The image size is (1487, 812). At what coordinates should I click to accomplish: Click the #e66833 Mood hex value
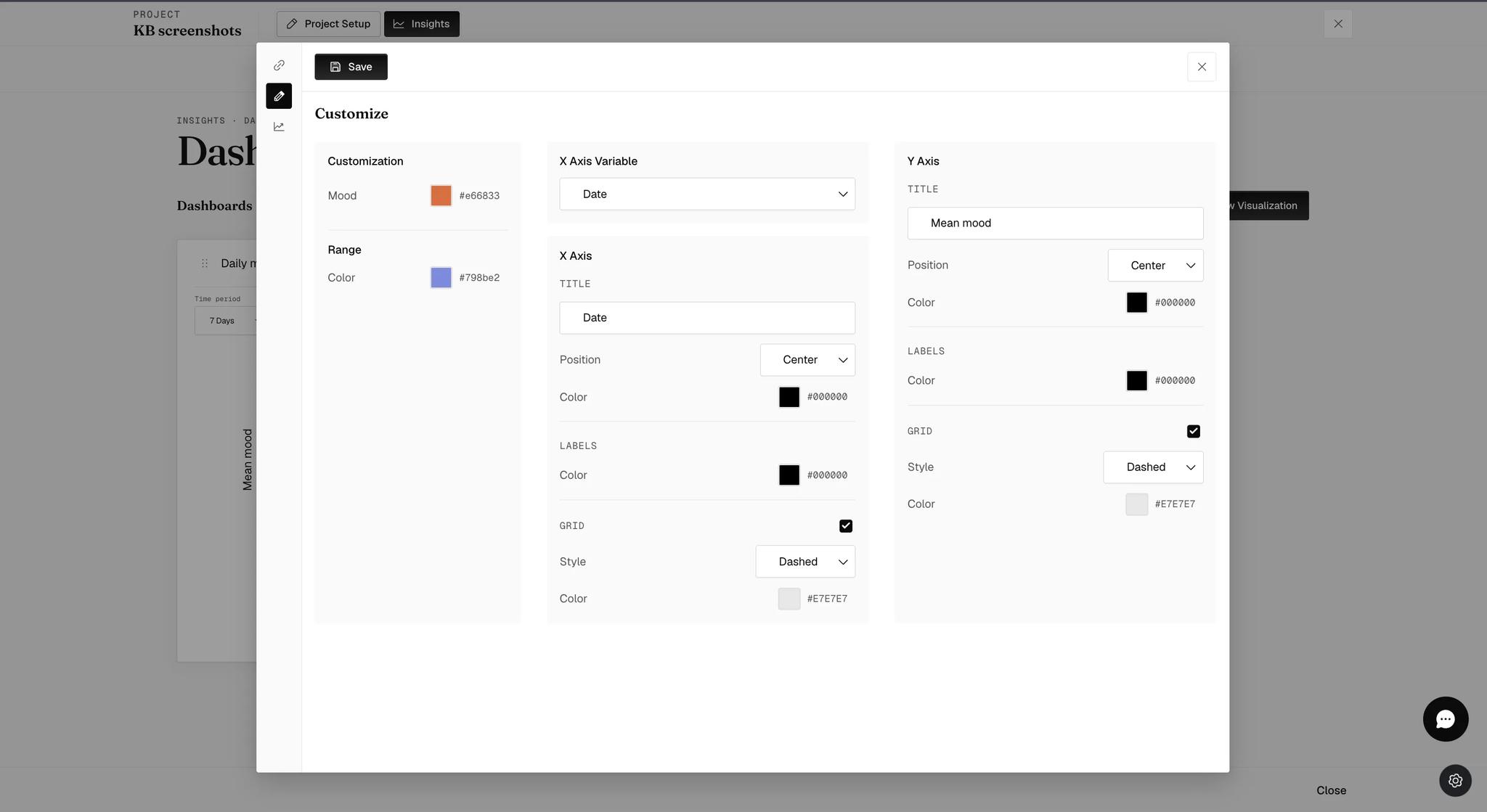coord(479,196)
